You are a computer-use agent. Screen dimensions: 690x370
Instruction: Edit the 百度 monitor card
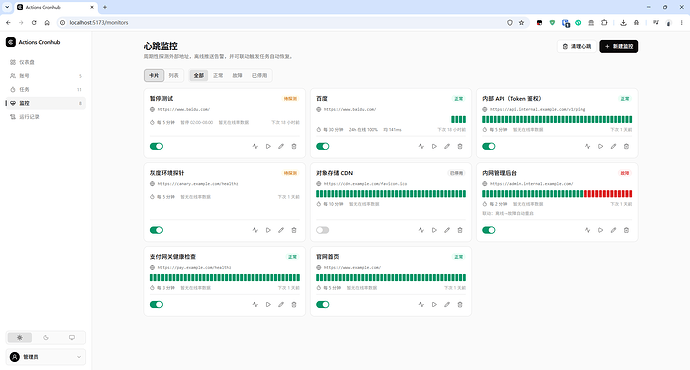tap(447, 147)
